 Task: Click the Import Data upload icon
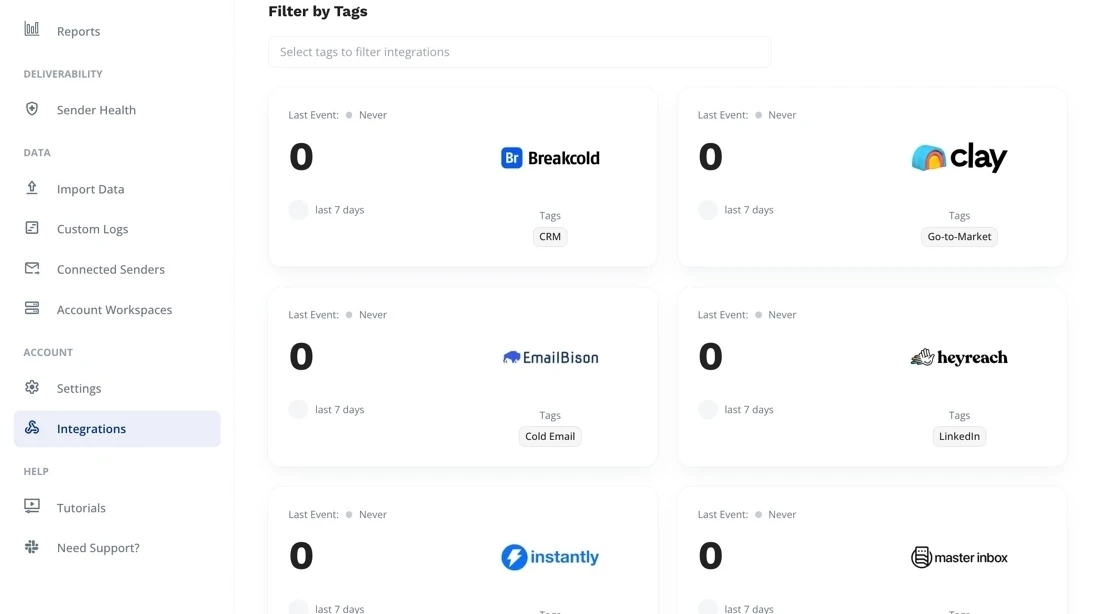click(31, 188)
